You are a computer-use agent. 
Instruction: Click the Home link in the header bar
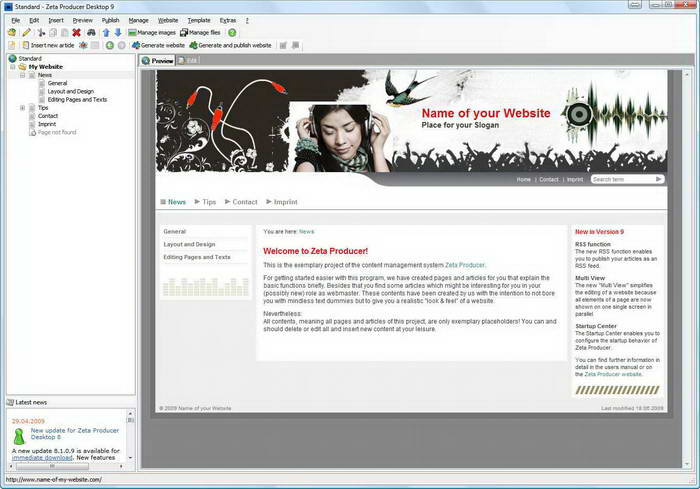tap(524, 180)
